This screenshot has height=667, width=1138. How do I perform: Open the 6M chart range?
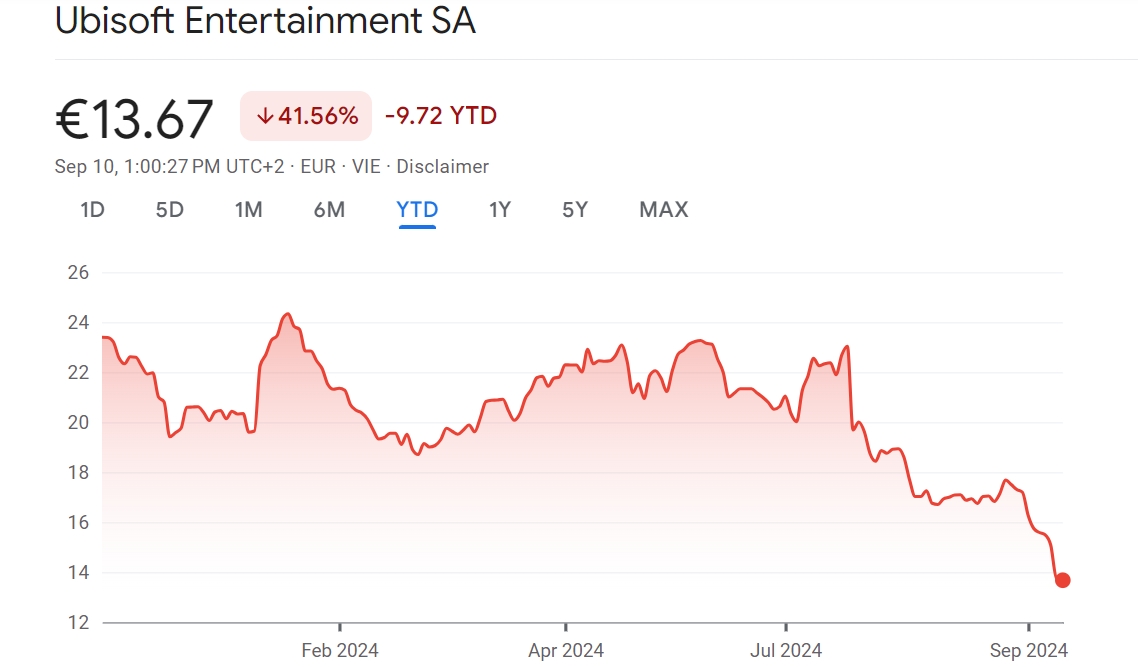click(329, 210)
